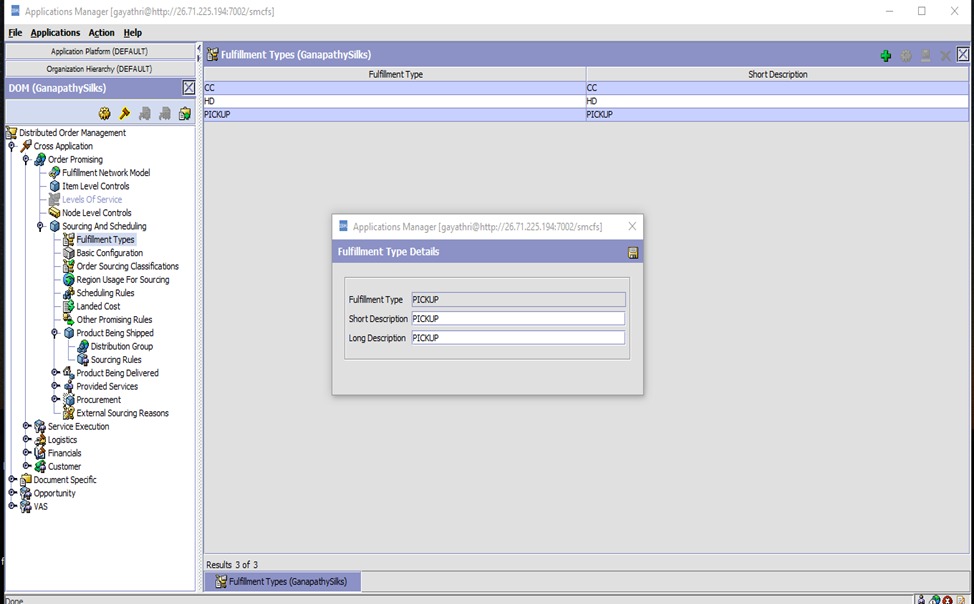Click the save icon in Fulfillment Type Details
974x604 pixels.
pyautogui.click(x=633, y=253)
